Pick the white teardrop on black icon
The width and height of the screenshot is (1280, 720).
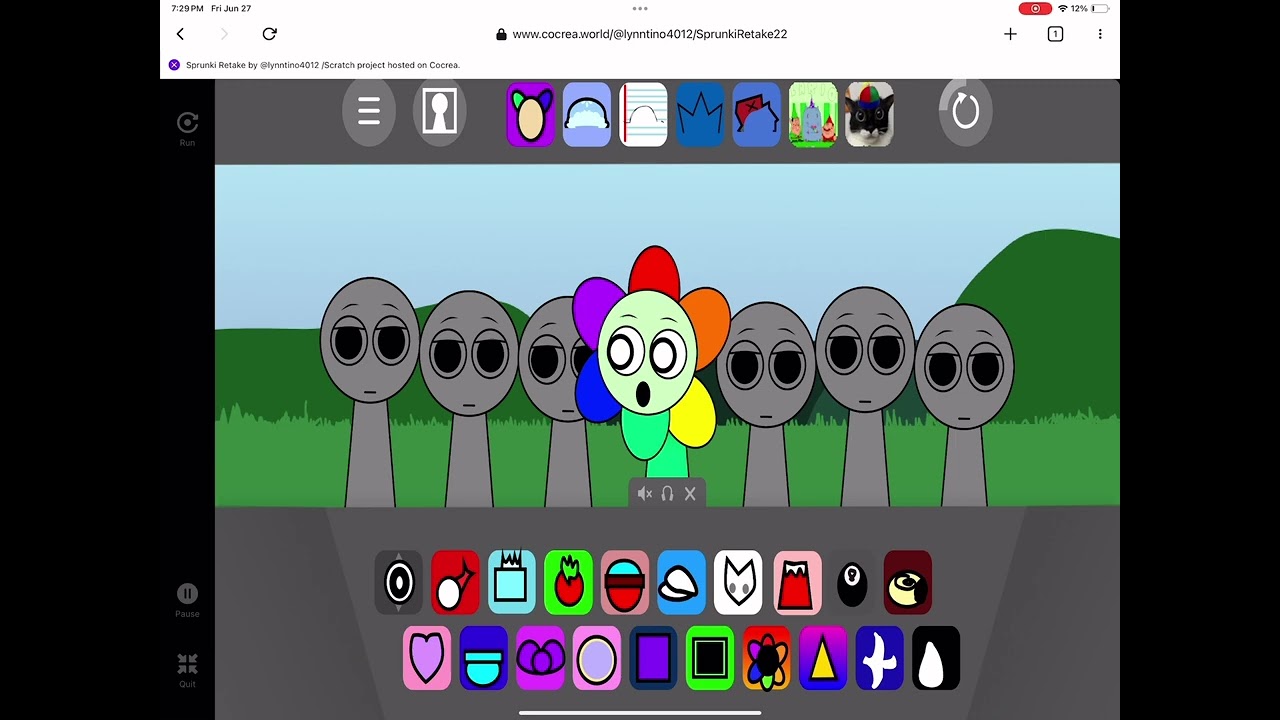coord(936,658)
